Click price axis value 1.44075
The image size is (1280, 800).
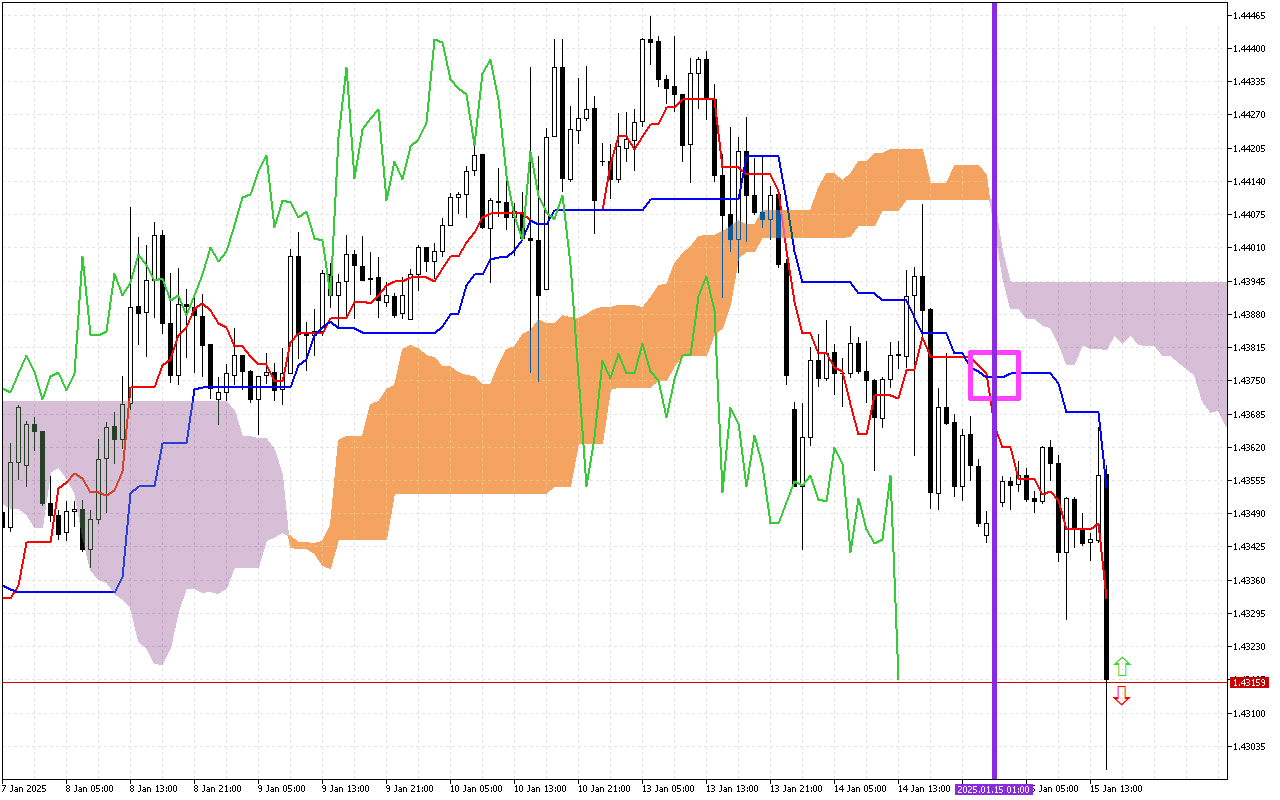(x=1248, y=215)
